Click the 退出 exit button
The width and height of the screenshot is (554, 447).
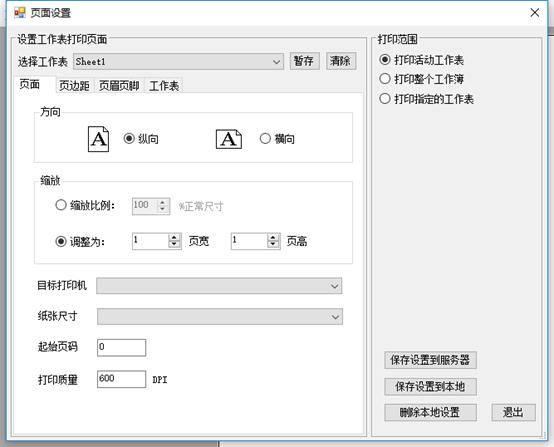(513, 412)
